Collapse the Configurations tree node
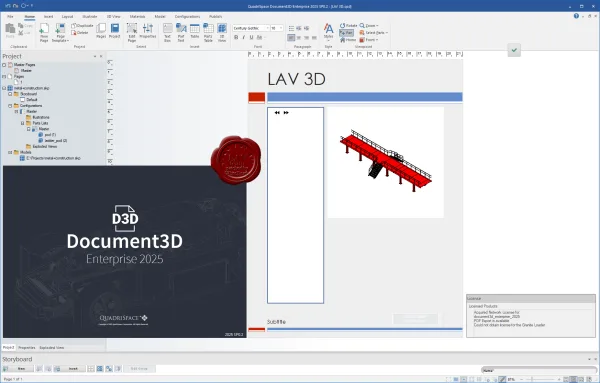 pyautogui.click(x=10, y=106)
